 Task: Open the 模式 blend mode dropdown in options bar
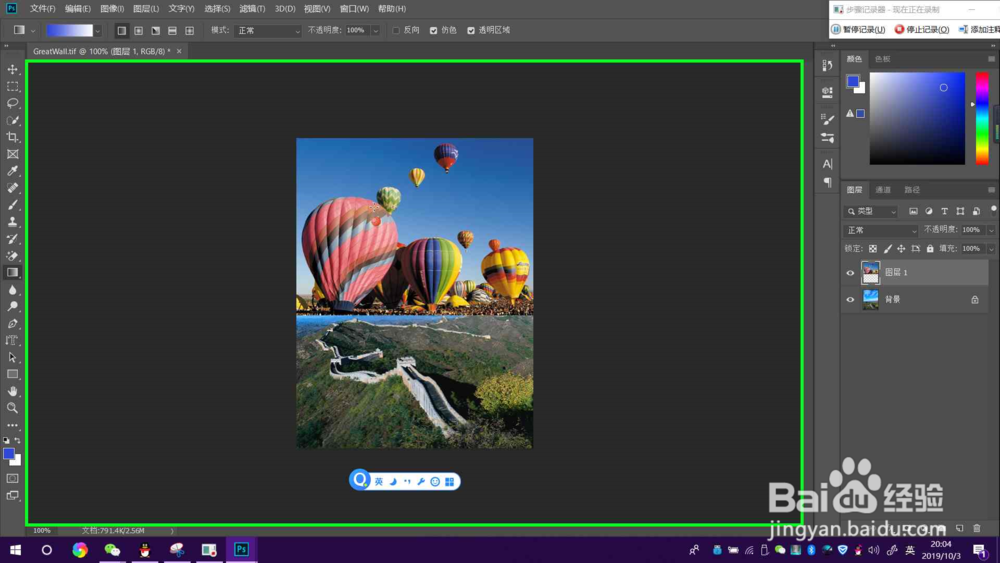pyautogui.click(x=267, y=31)
